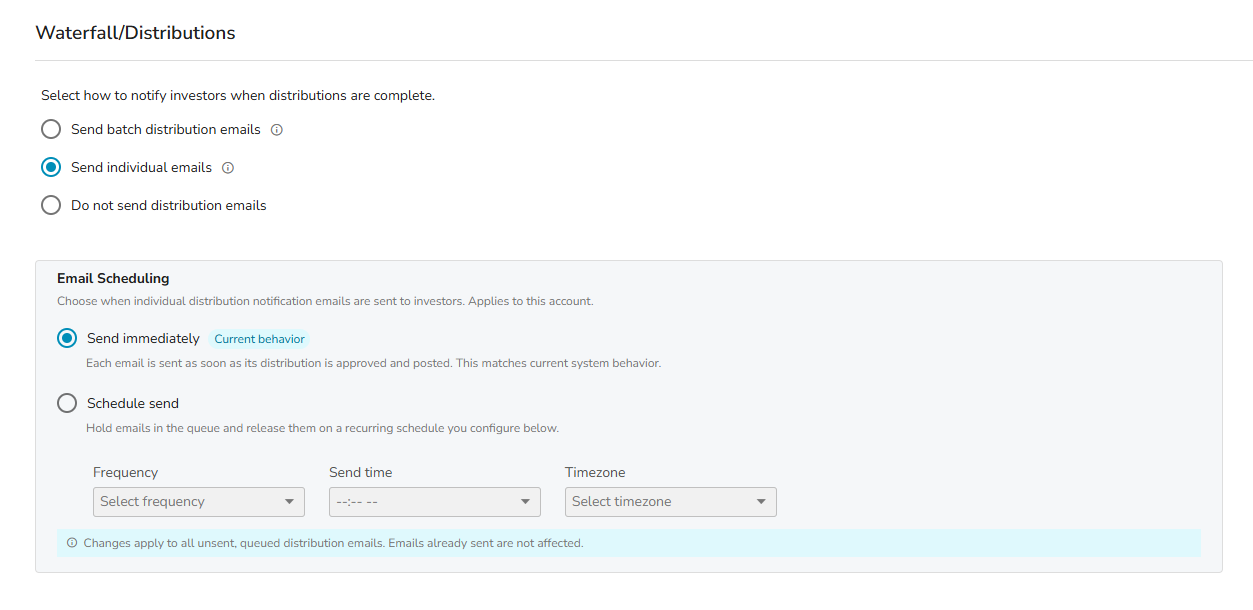1253x610 pixels.
Task: Enable the Schedule send radio option
Action: [67, 403]
